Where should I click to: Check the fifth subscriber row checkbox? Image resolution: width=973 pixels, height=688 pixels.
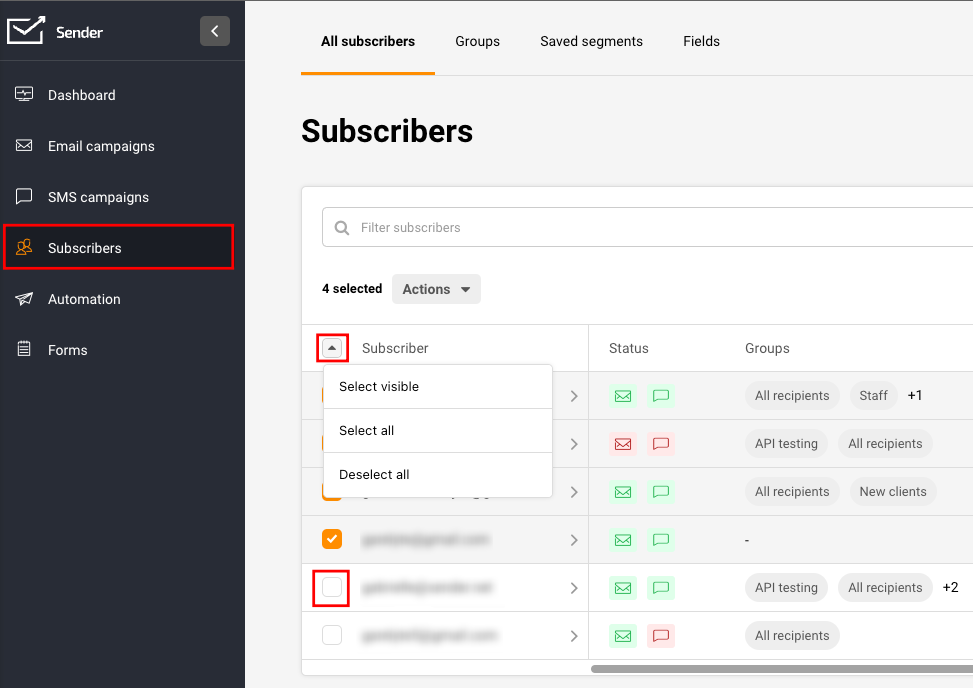332,588
